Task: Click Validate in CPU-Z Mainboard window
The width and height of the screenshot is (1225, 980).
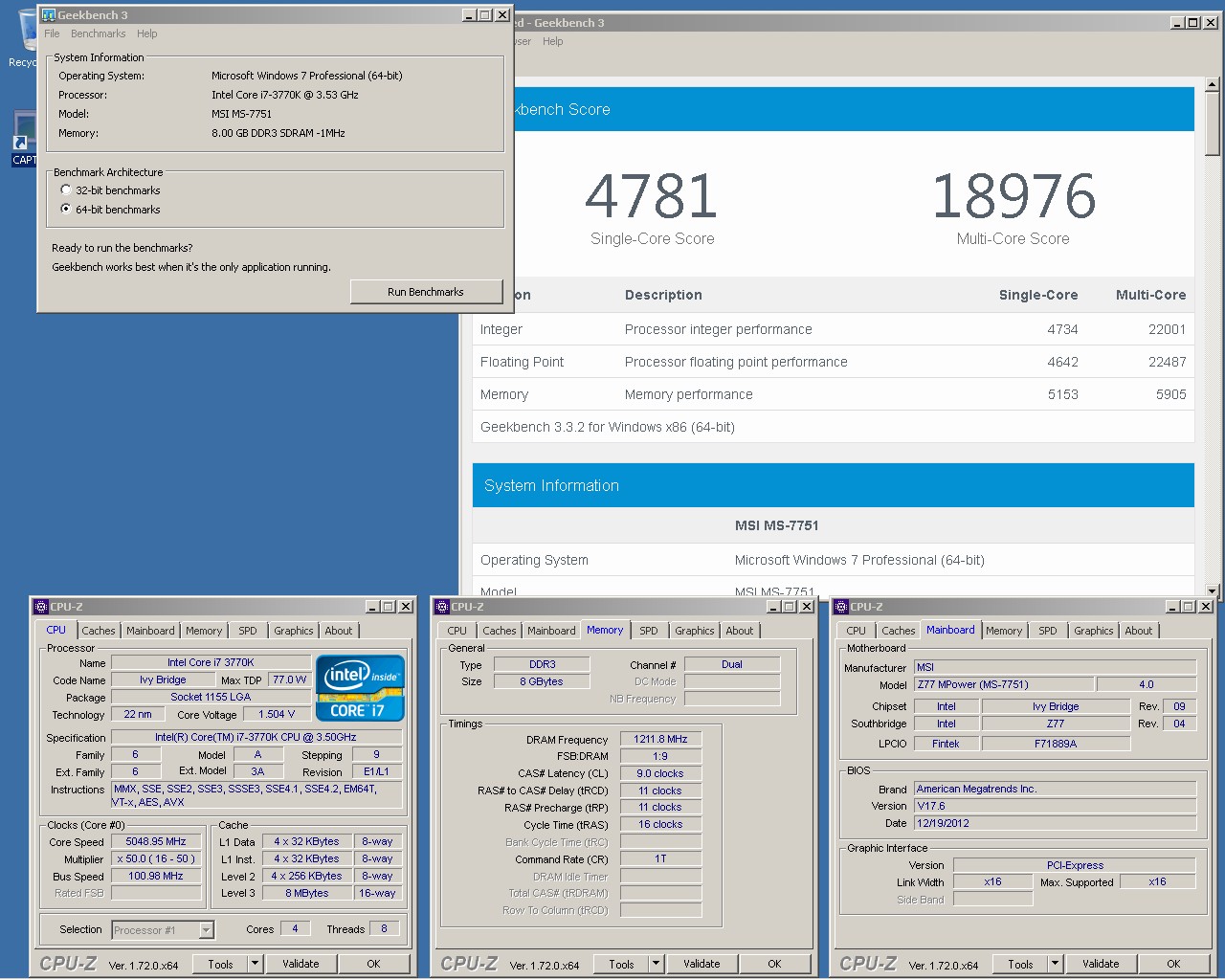Action: pos(1101,964)
